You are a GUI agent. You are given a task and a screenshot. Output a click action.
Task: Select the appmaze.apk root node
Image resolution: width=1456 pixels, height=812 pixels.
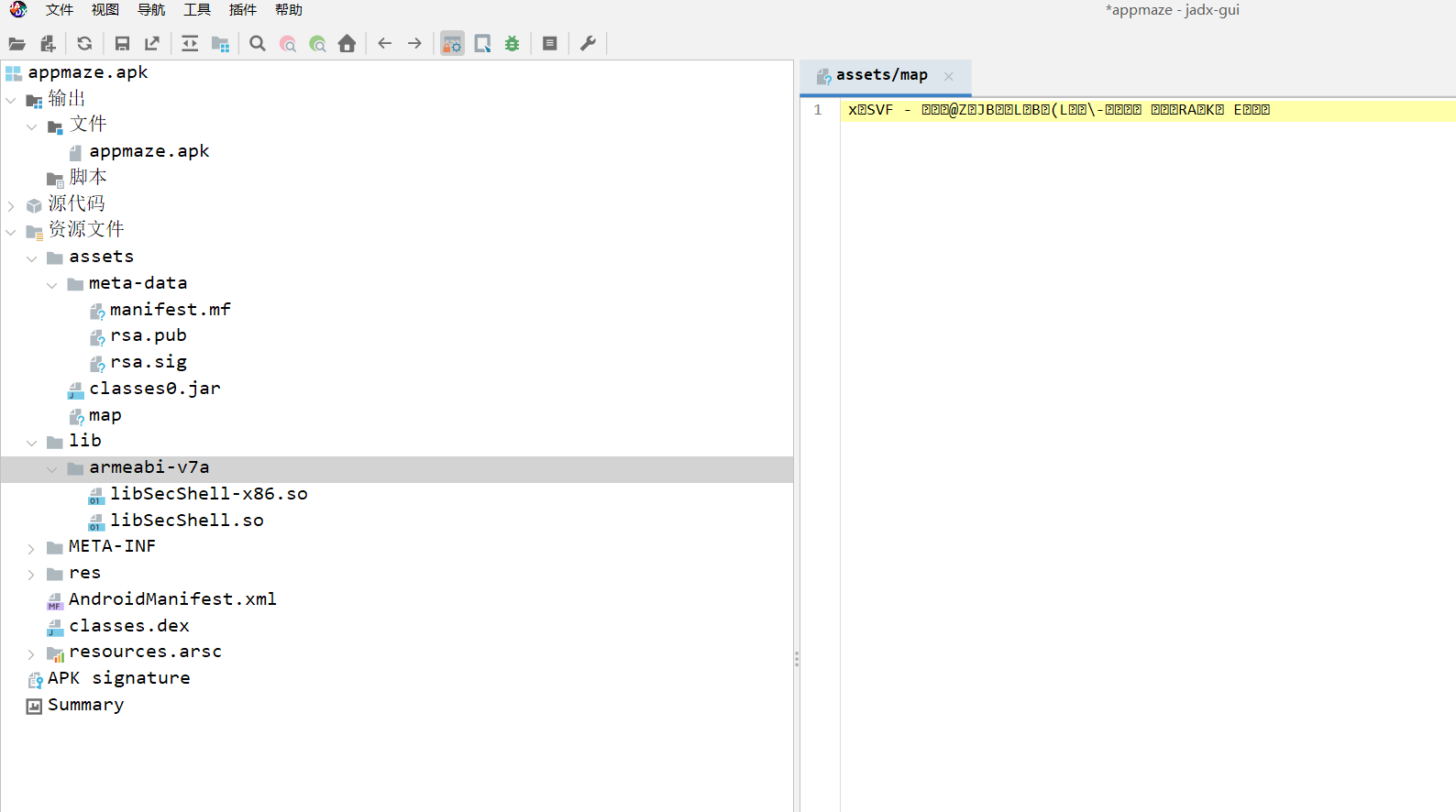pos(88,72)
